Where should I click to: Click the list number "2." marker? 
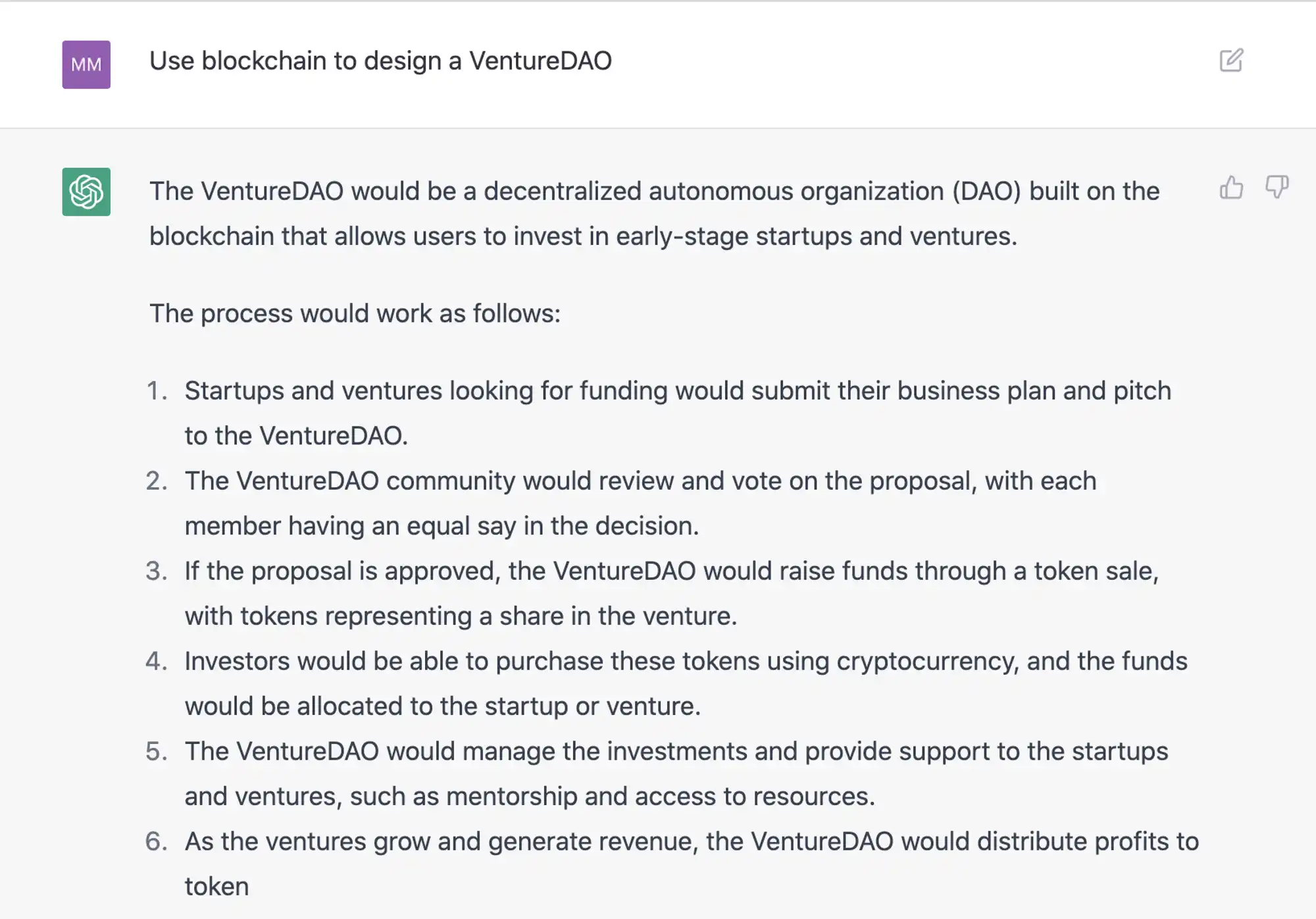(x=157, y=481)
